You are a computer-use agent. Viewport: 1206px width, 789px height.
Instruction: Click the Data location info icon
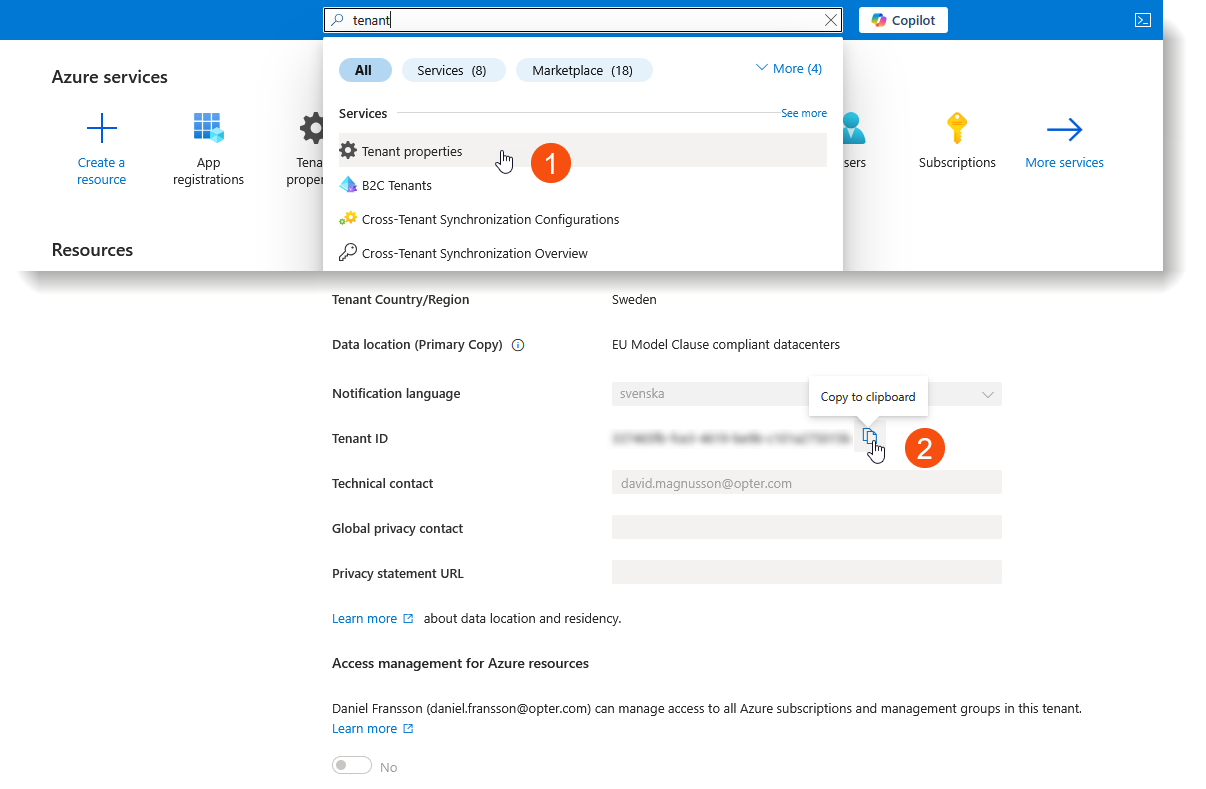[518, 345]
